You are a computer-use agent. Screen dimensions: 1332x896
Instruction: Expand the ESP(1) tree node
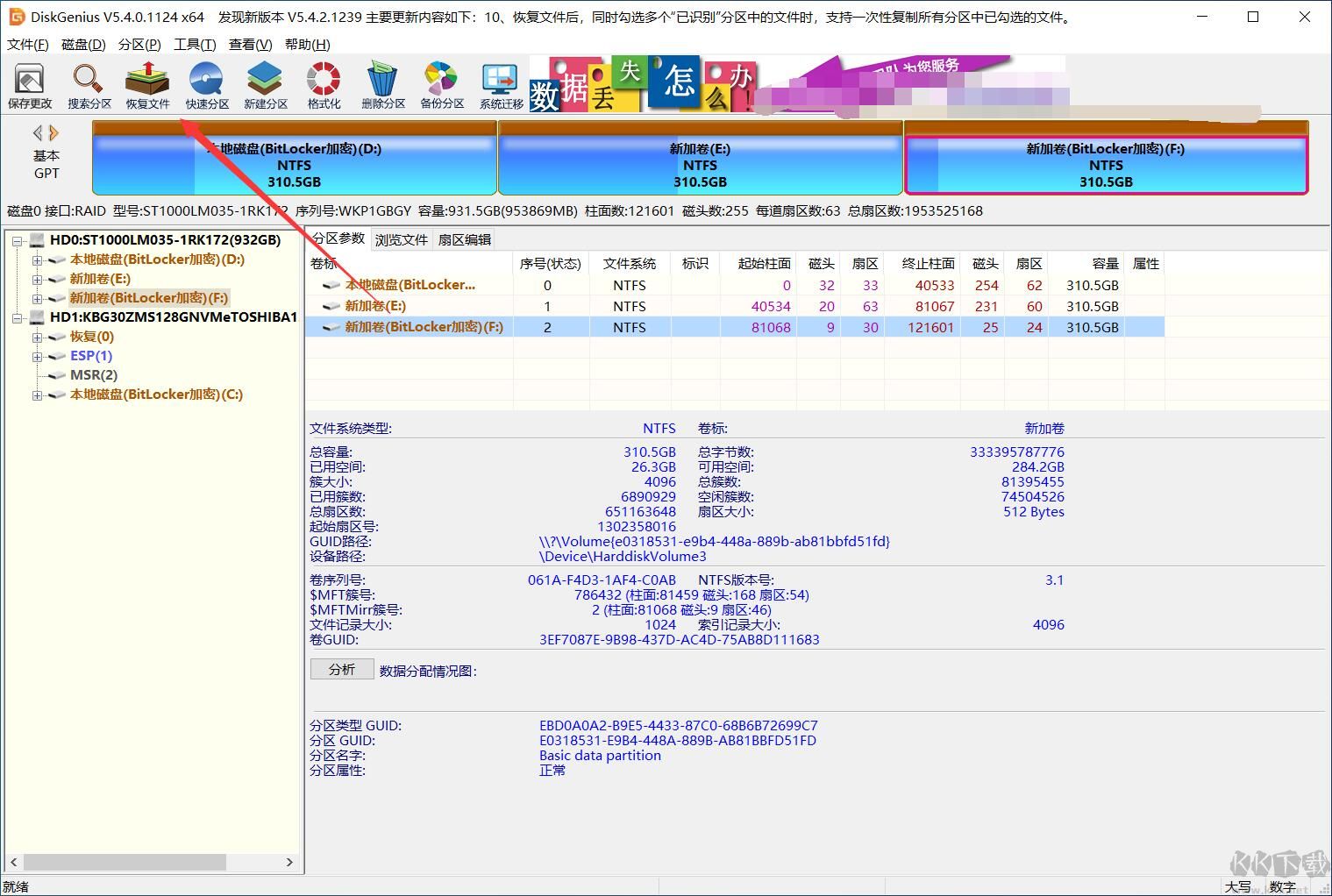36,356
